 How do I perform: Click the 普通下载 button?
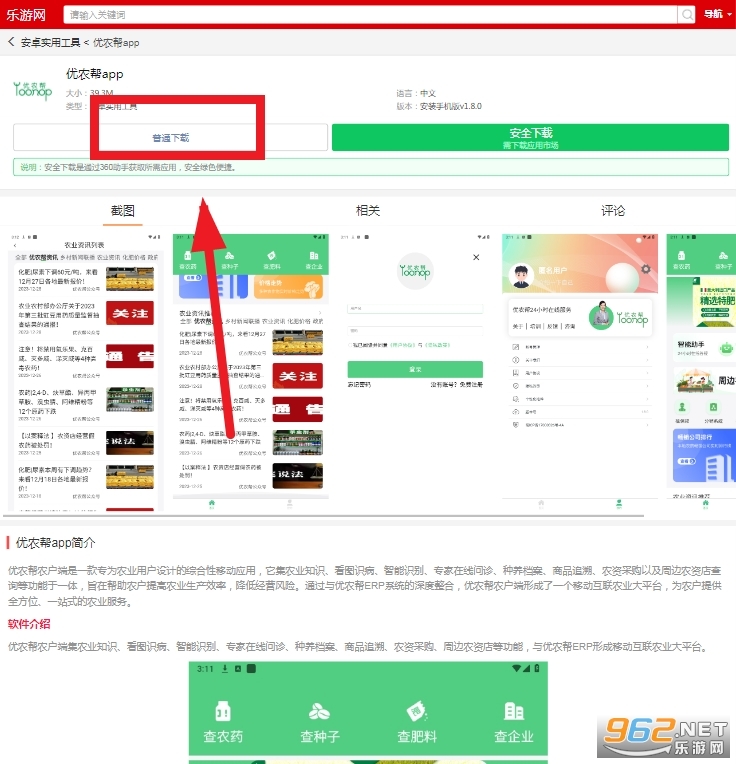(171, 138)
